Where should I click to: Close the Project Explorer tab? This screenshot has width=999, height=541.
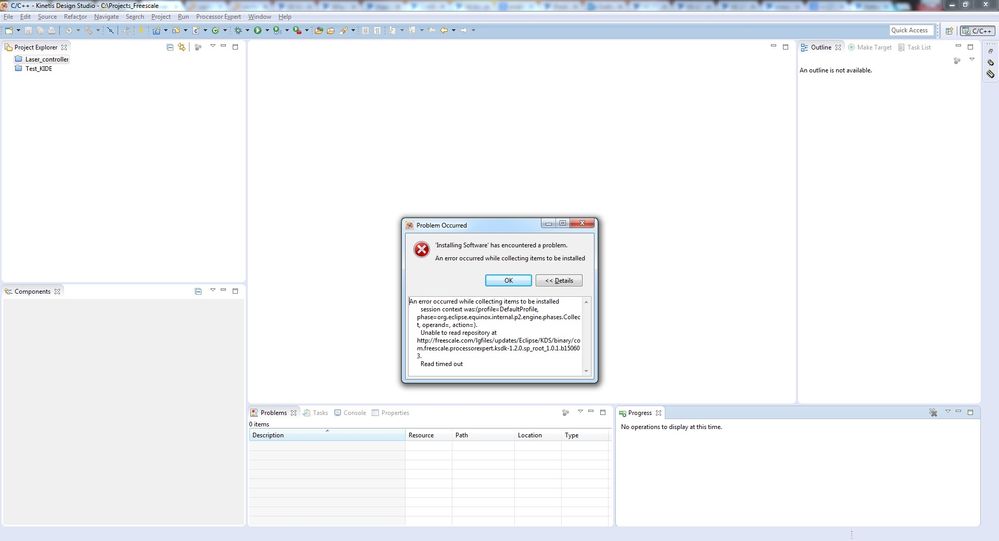pyautogui.click(x=64, y=47)
